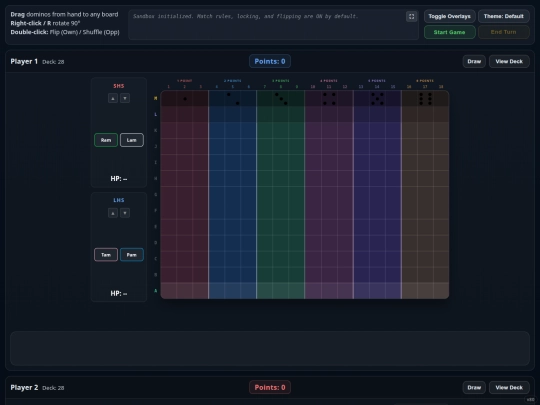
Task: Start the game
Action: [449, 32]
